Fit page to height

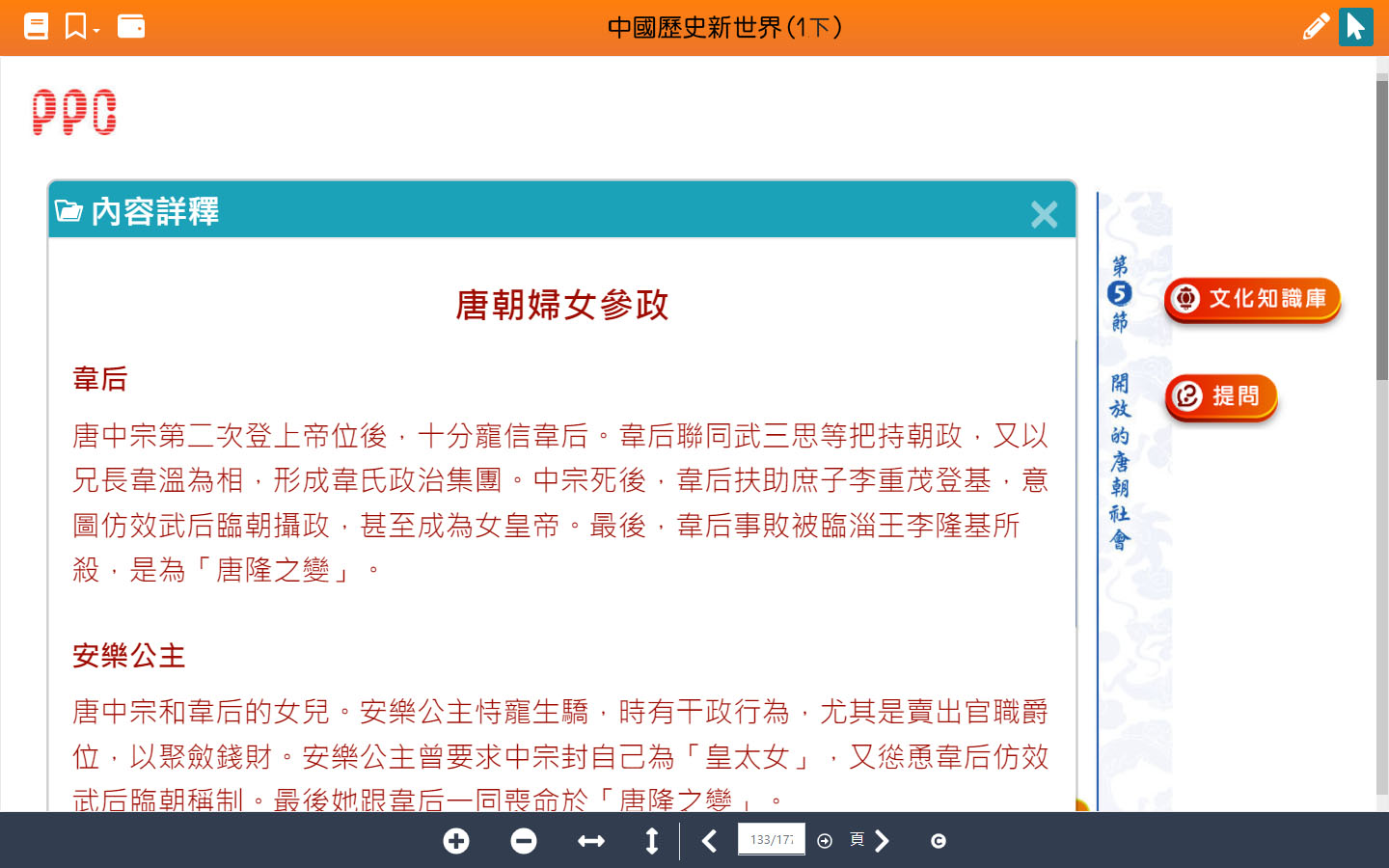(652, 841)
